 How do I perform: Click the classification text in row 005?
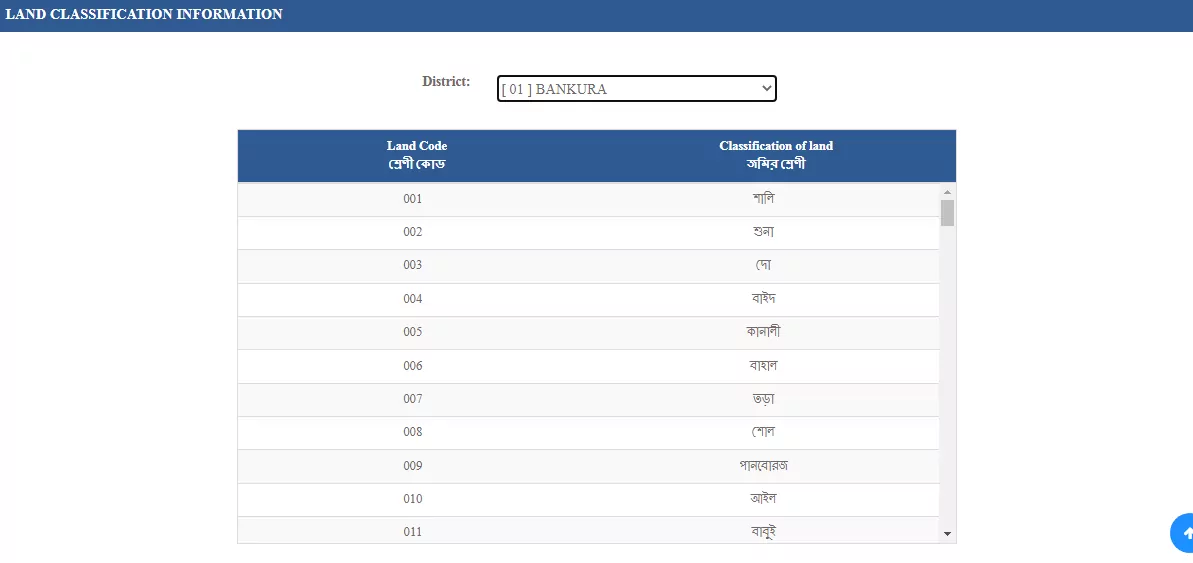pyautogui.click(x=764, y=332)
